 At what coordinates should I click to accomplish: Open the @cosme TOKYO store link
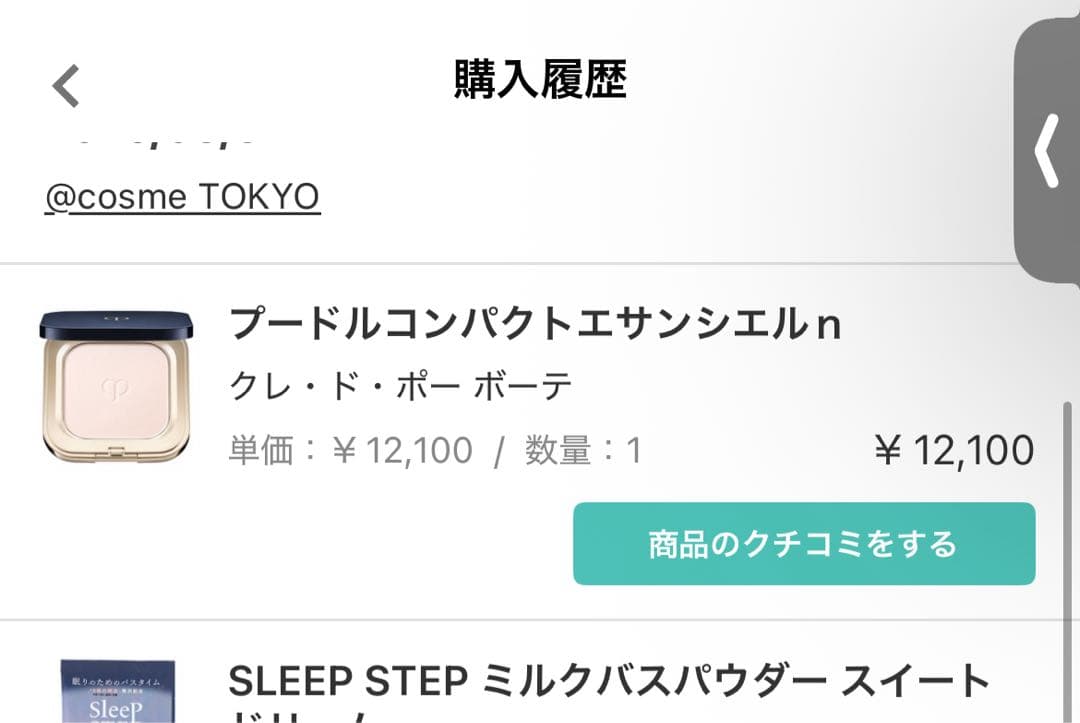182,197
